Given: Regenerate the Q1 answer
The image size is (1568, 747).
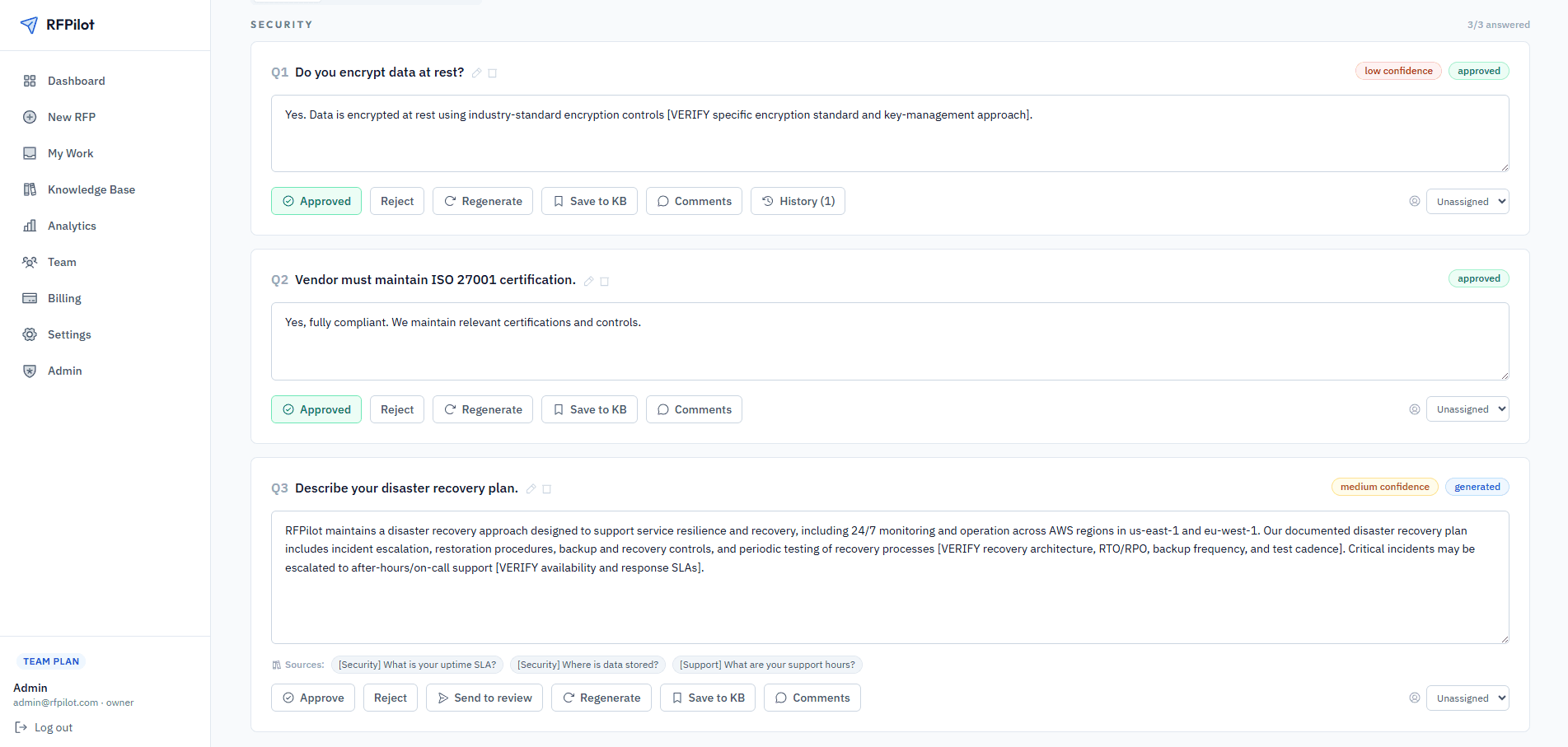Looking at the screenshot, I should click(x=483, y=201).
